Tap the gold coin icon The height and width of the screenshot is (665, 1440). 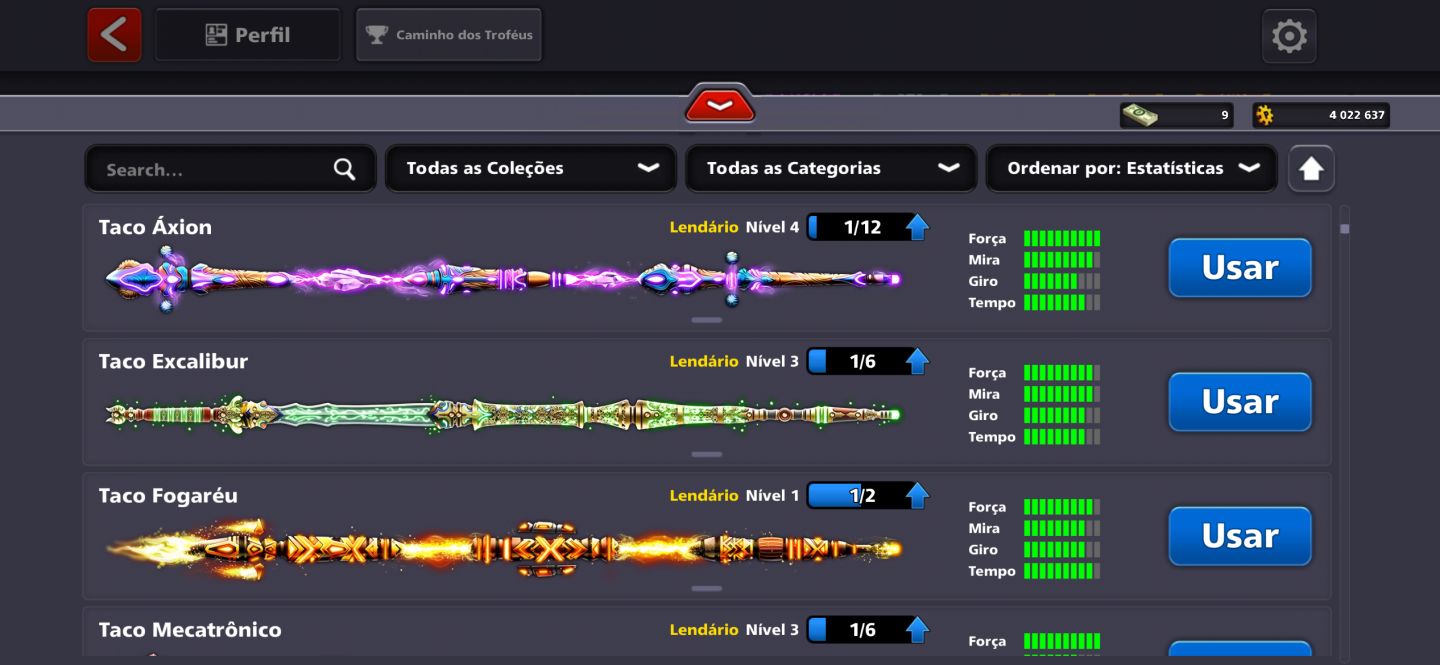coord(1265,115)
